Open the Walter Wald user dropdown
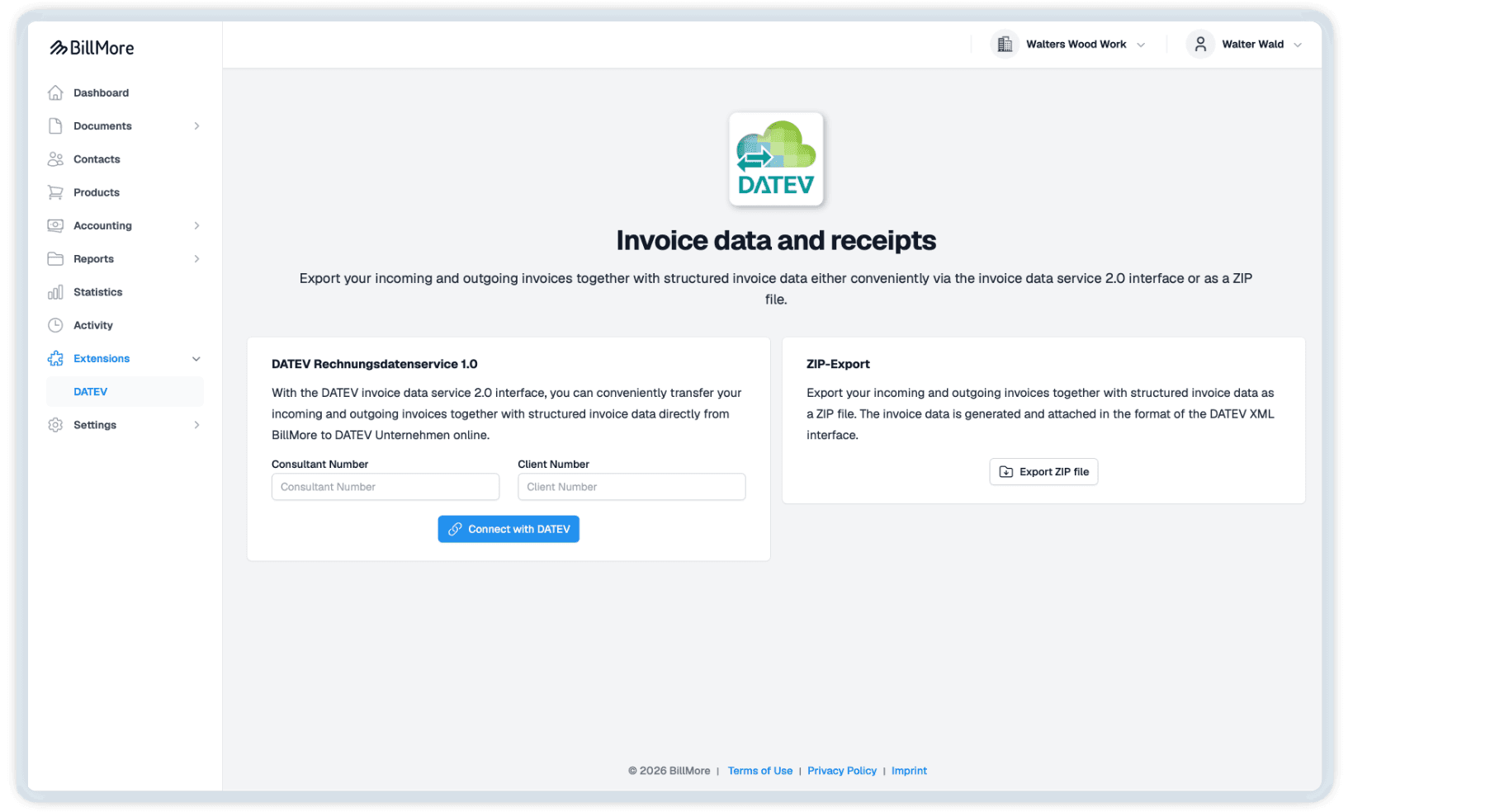1509x812 pixels. (1246, 45)
